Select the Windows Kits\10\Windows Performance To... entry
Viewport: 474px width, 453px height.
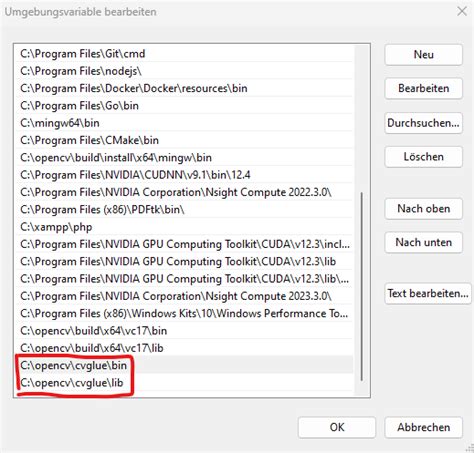pos(184,314)
